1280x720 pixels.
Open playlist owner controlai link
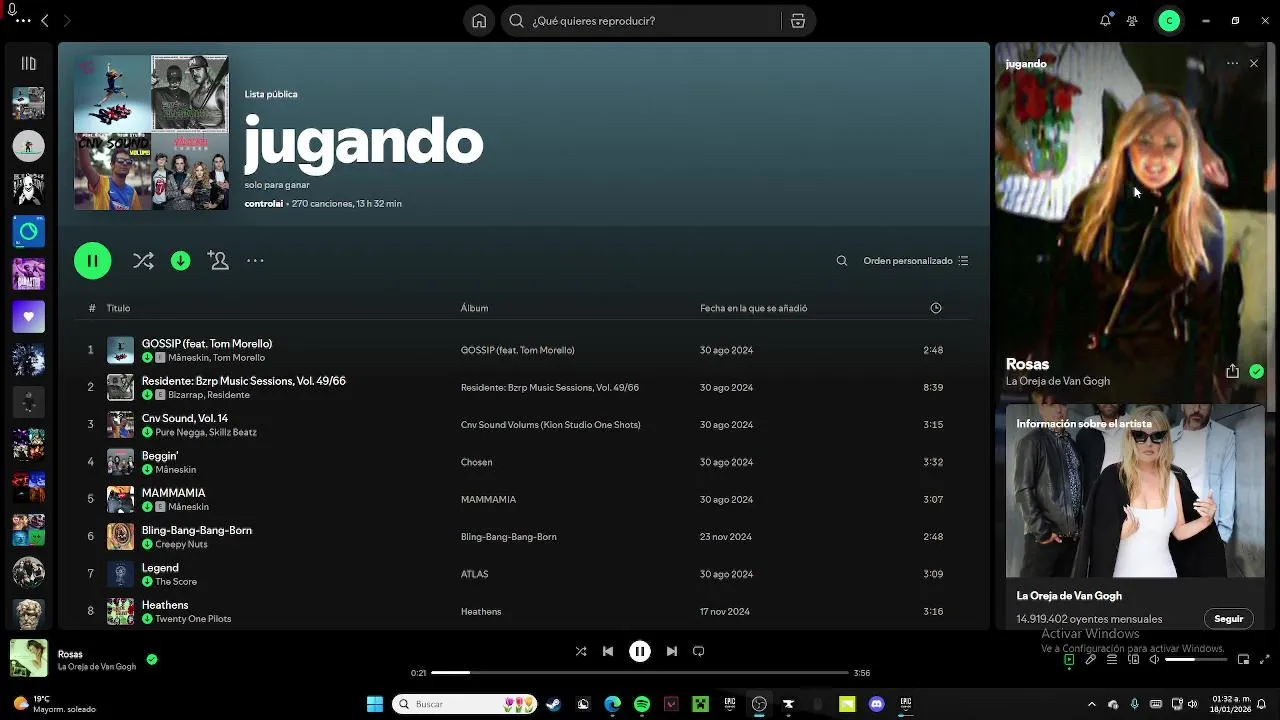pos(264,204)
